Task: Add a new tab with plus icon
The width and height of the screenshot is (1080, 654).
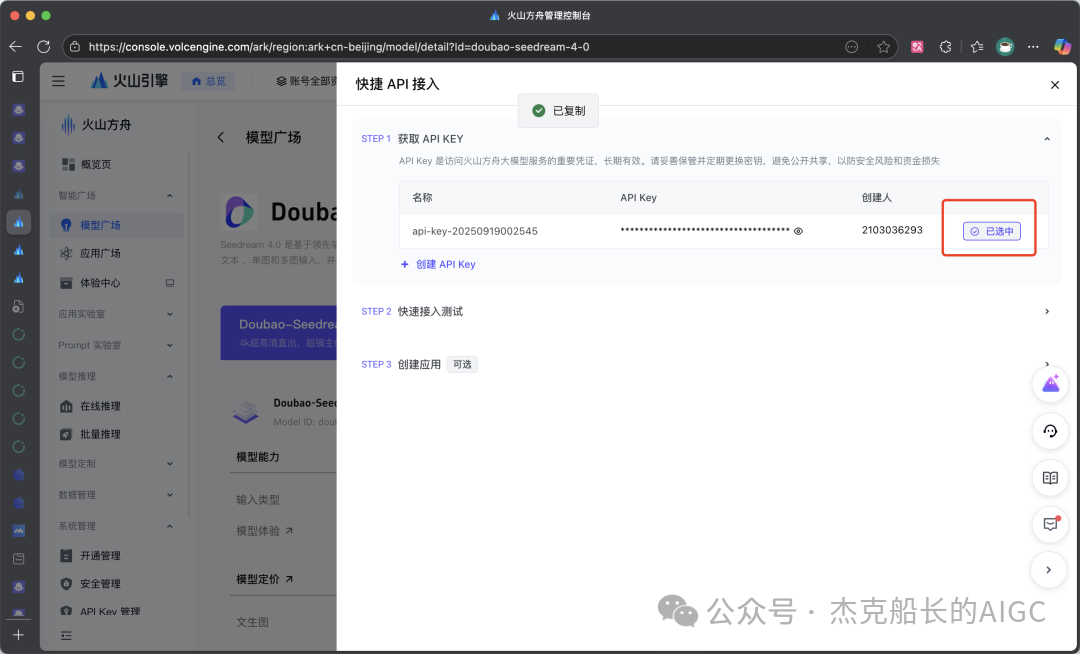Action: tap(19, 635)
